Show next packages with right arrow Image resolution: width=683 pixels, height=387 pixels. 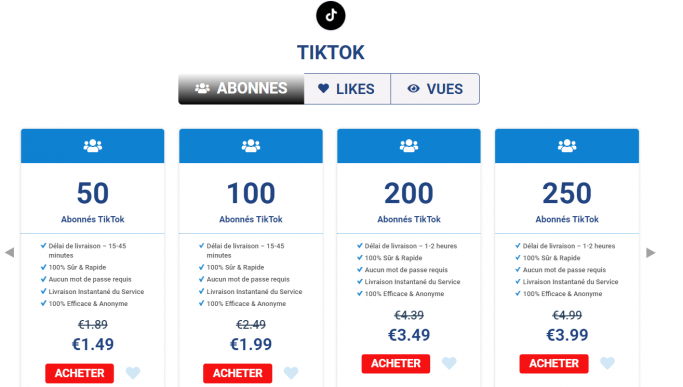point(651,253)
